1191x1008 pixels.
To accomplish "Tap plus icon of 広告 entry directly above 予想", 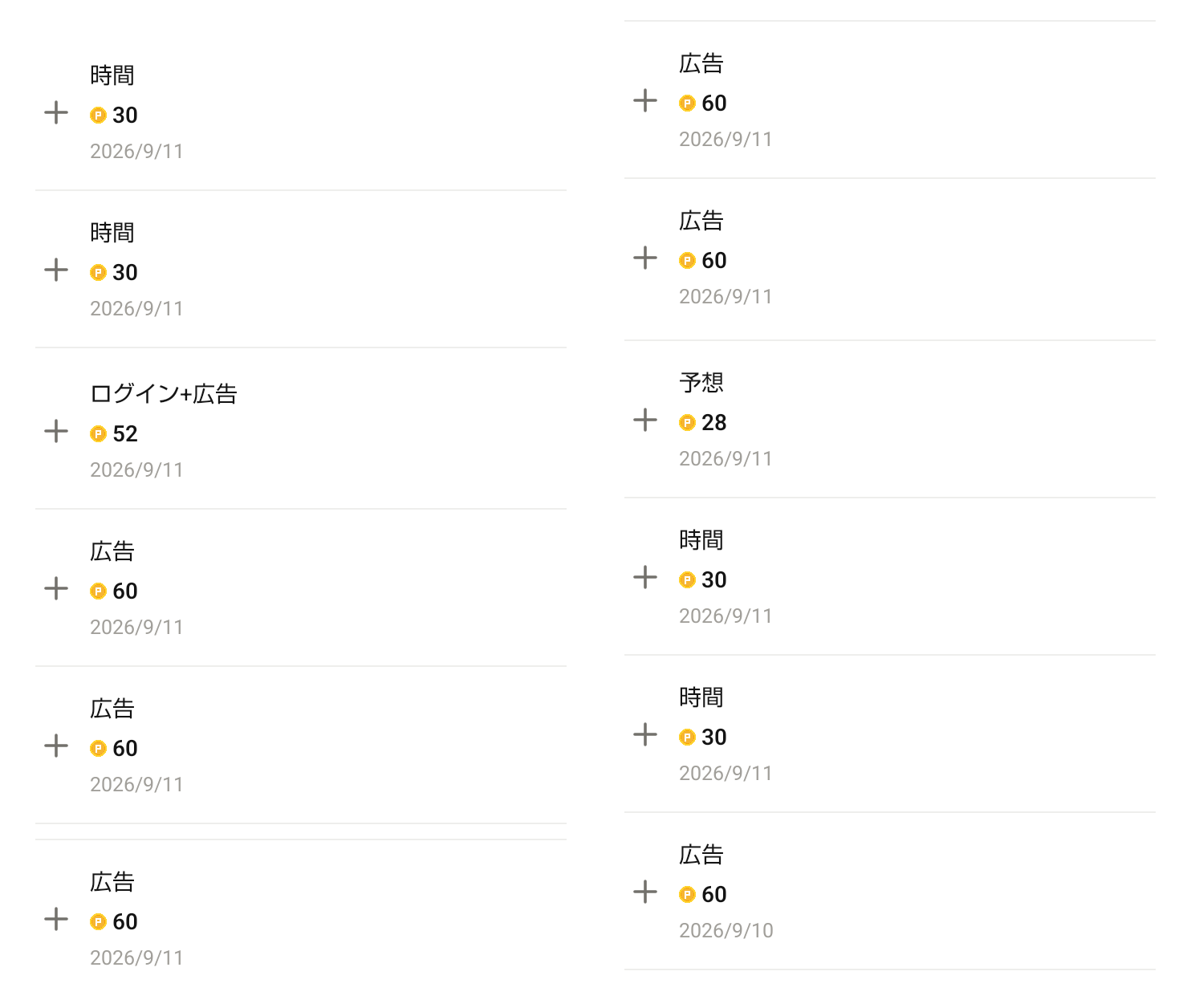I will coord(645,258).
